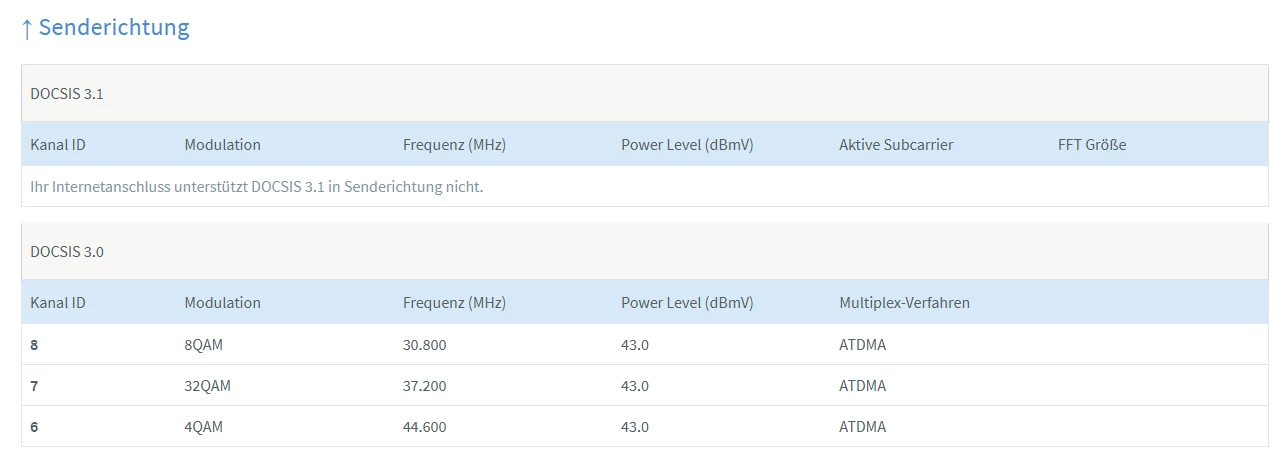1286x463 pixels.
Task: Click the up arrow beside Senderichtung
Action: [x=27, y=28]
